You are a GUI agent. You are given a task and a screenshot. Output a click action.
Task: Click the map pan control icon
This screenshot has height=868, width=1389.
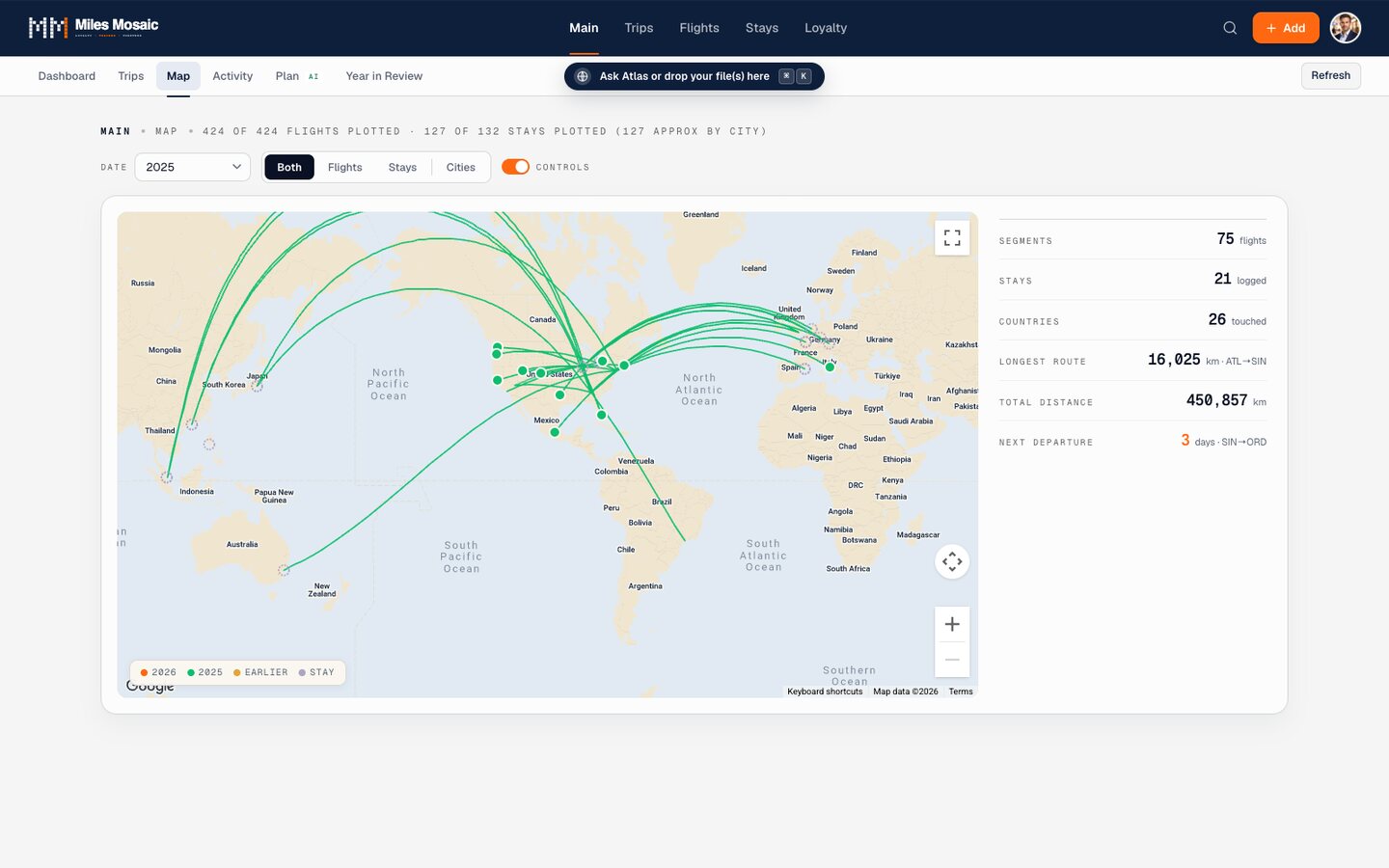(x=952, y=561)
